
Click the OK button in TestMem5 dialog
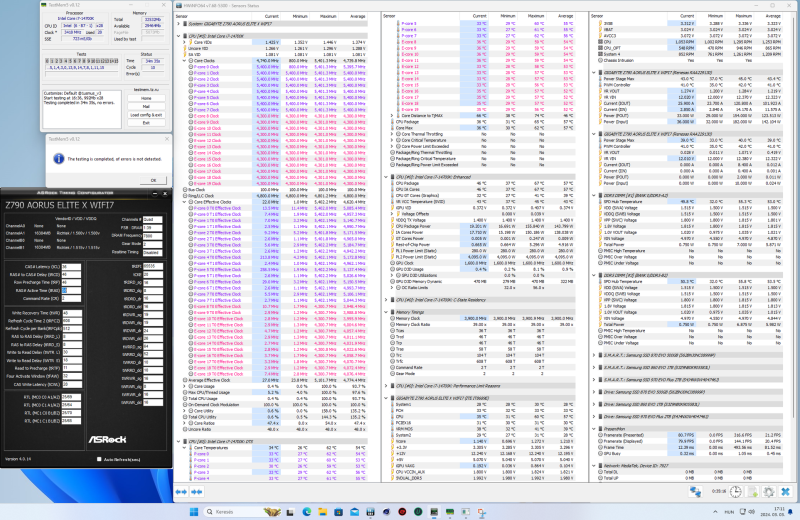tap(153, 180)
